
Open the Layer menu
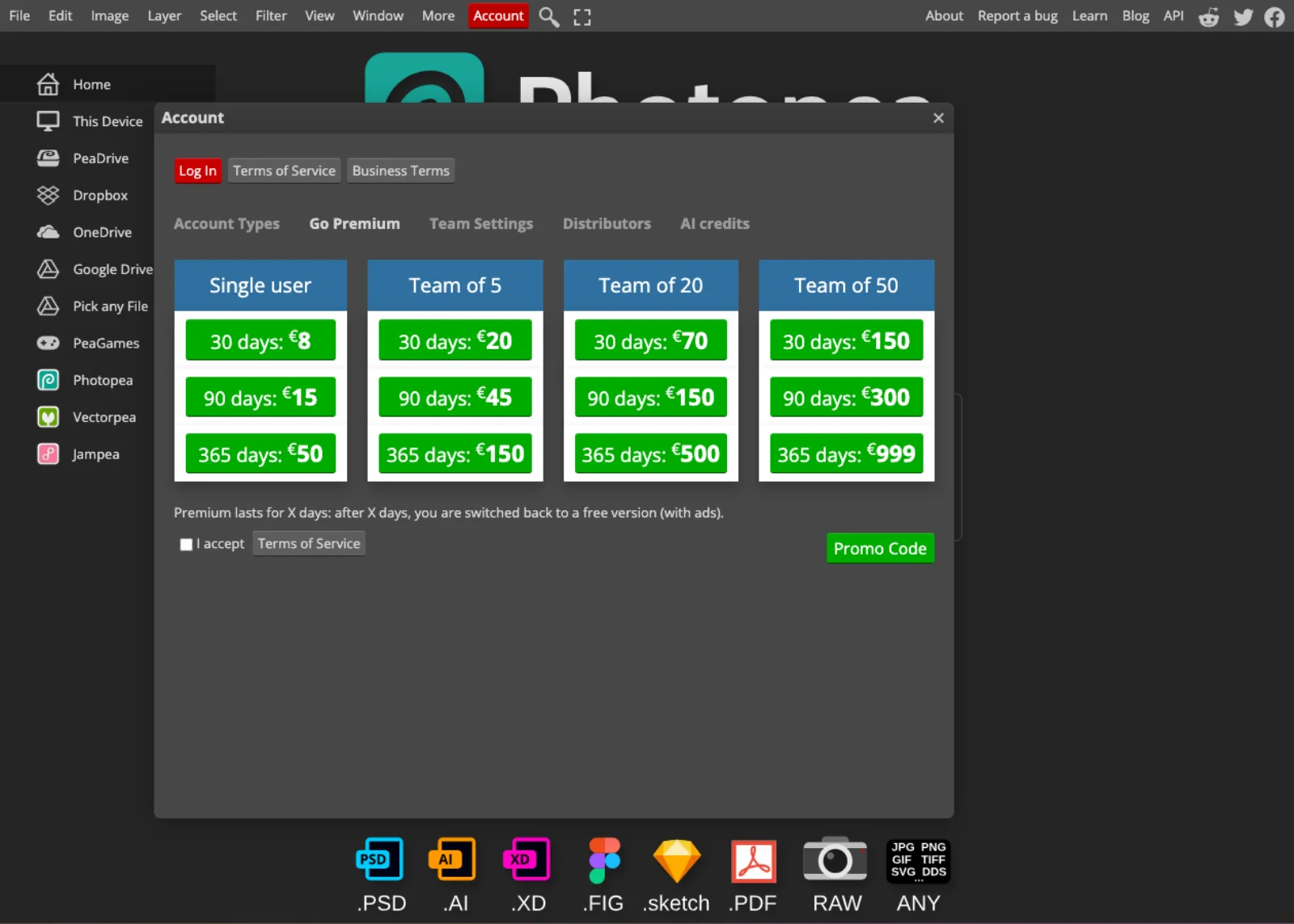click(x=164, y=15)
